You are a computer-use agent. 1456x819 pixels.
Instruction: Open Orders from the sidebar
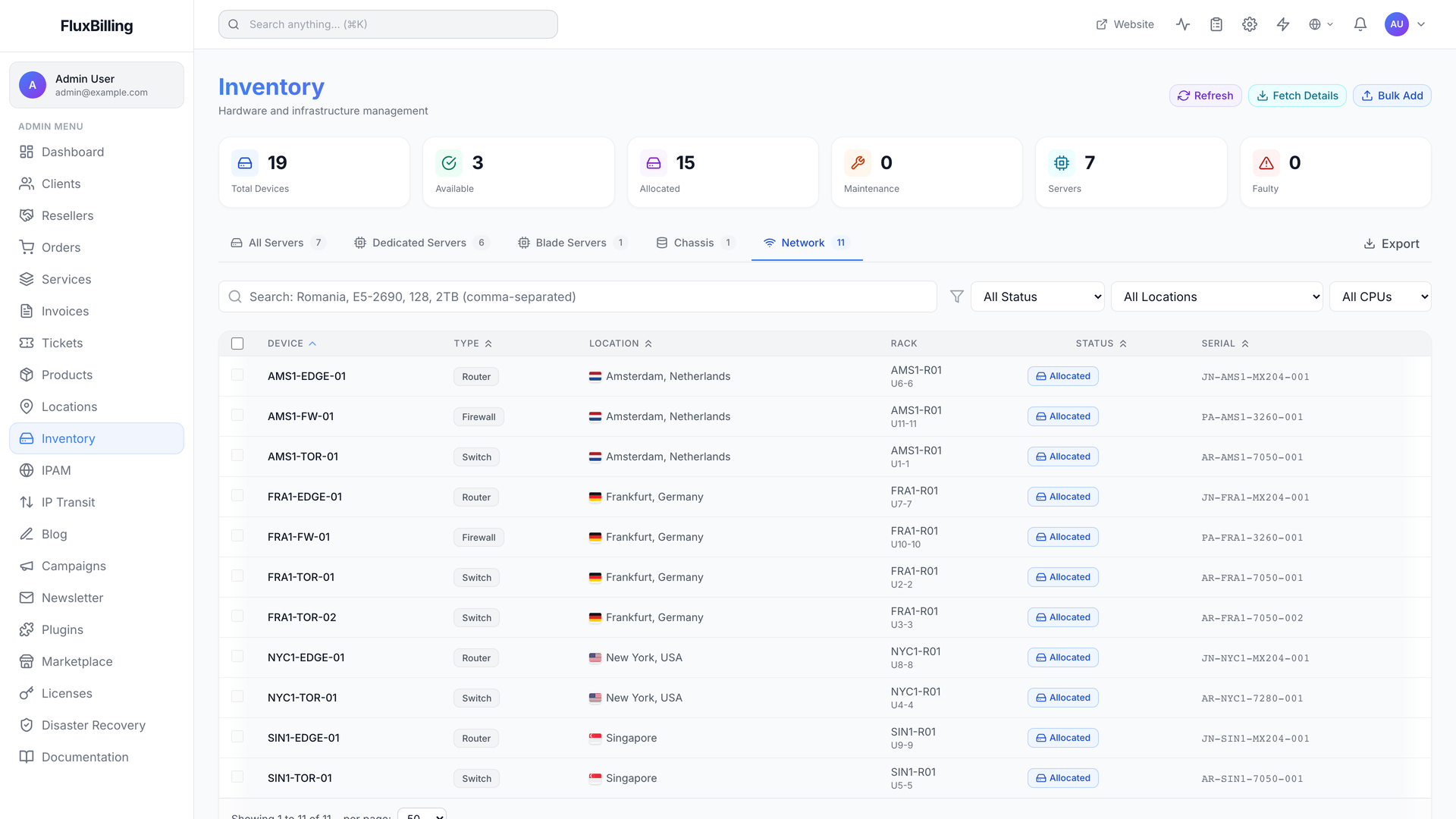pyautogui.click(x=96, y=247)
